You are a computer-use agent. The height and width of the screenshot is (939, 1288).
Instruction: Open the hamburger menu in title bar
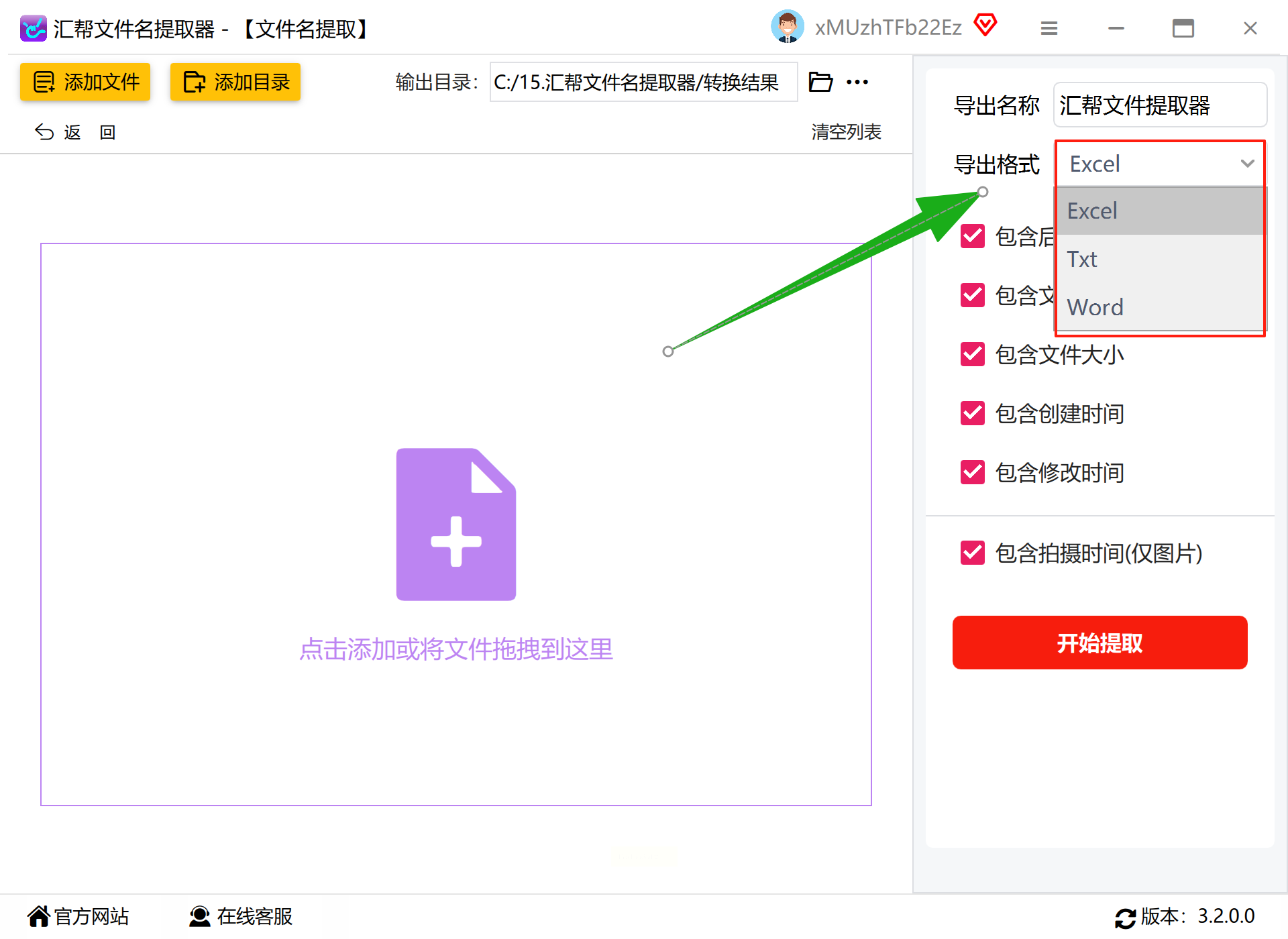click(1049, 28)
